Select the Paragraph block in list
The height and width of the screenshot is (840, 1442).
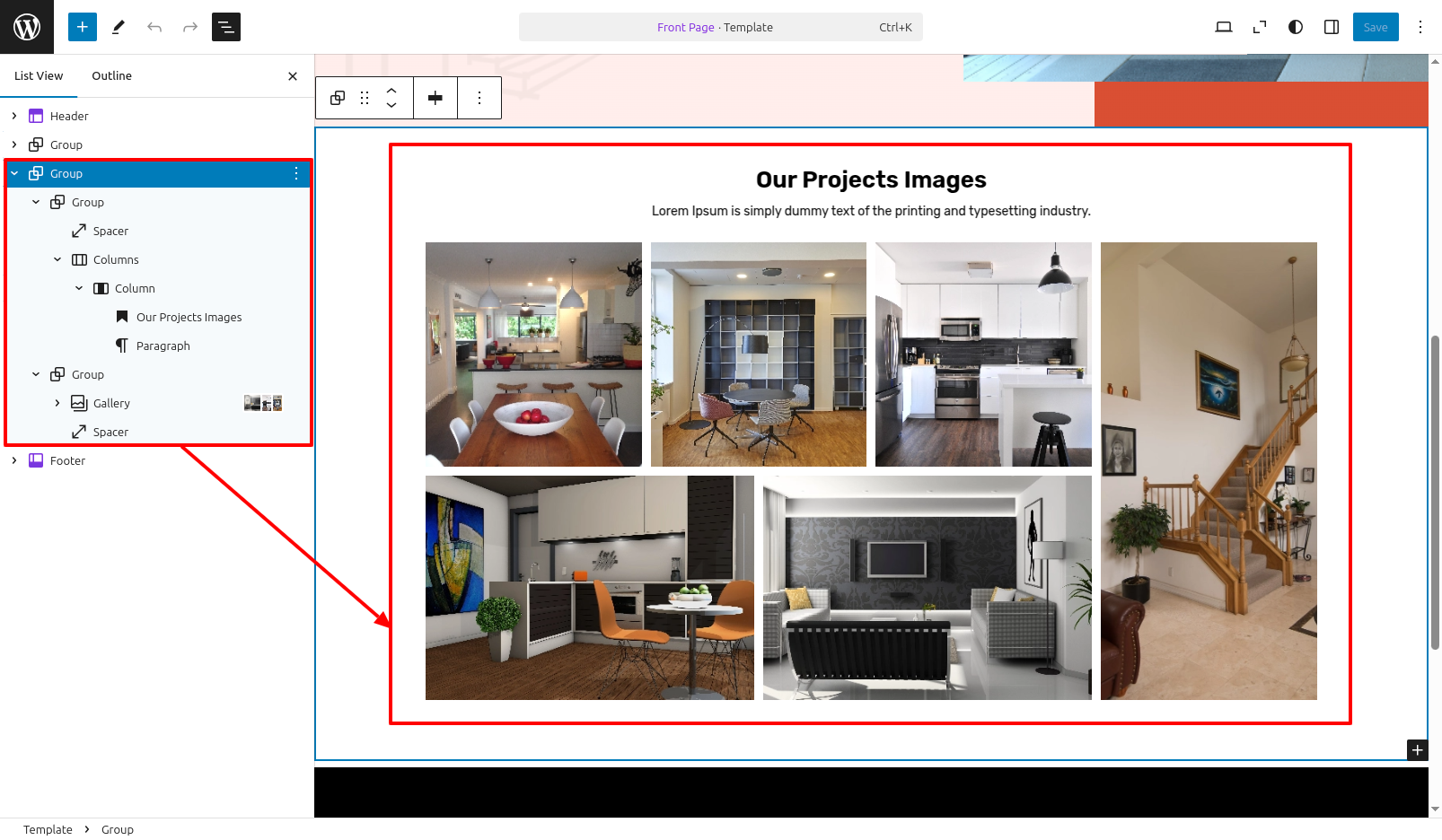163,346
